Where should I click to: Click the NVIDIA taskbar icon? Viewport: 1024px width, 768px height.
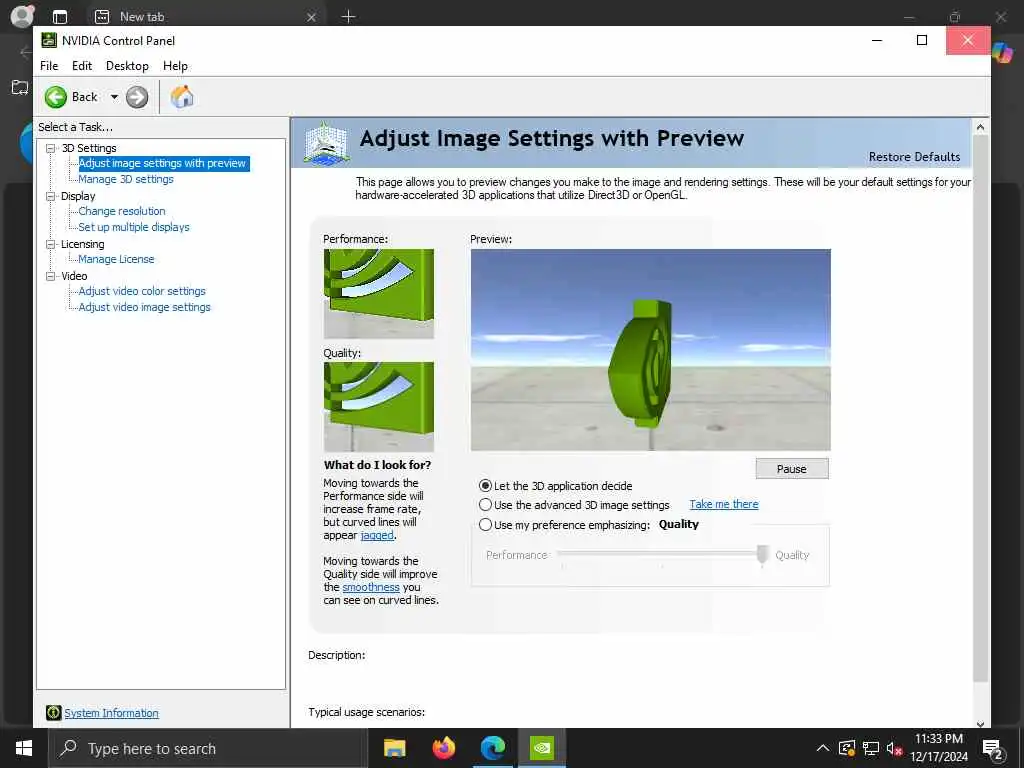[542, 748]
